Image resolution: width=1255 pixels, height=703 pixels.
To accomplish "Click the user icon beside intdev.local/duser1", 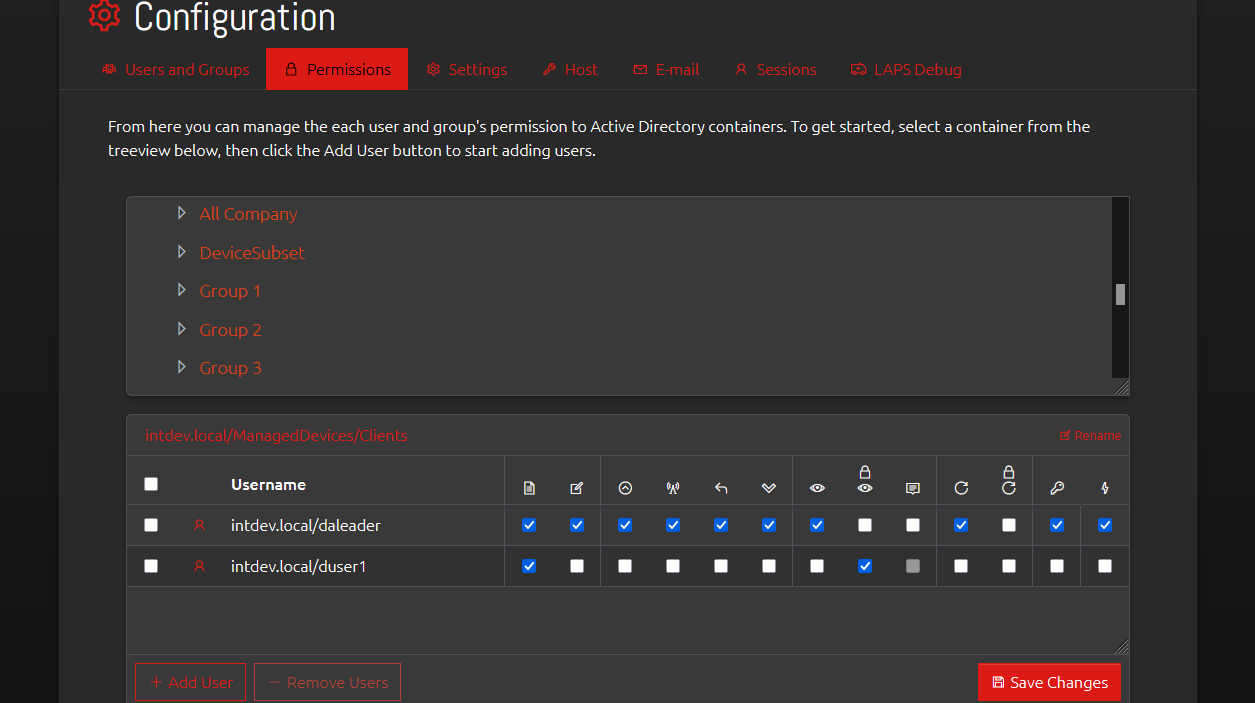I will [199, 566].
